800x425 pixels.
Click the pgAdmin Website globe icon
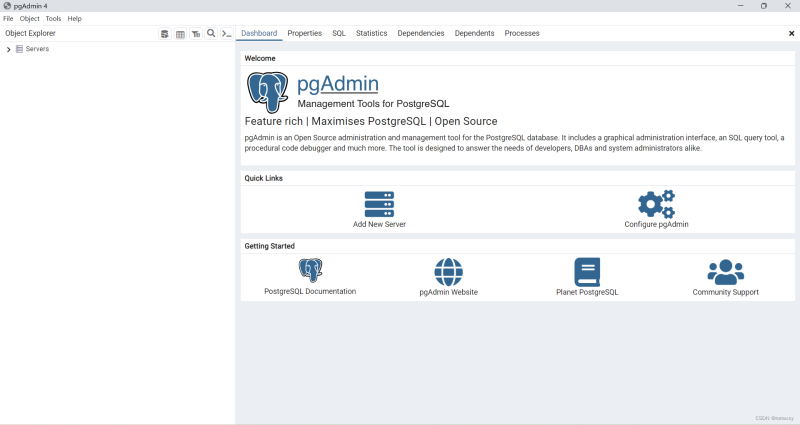[448, 272]
